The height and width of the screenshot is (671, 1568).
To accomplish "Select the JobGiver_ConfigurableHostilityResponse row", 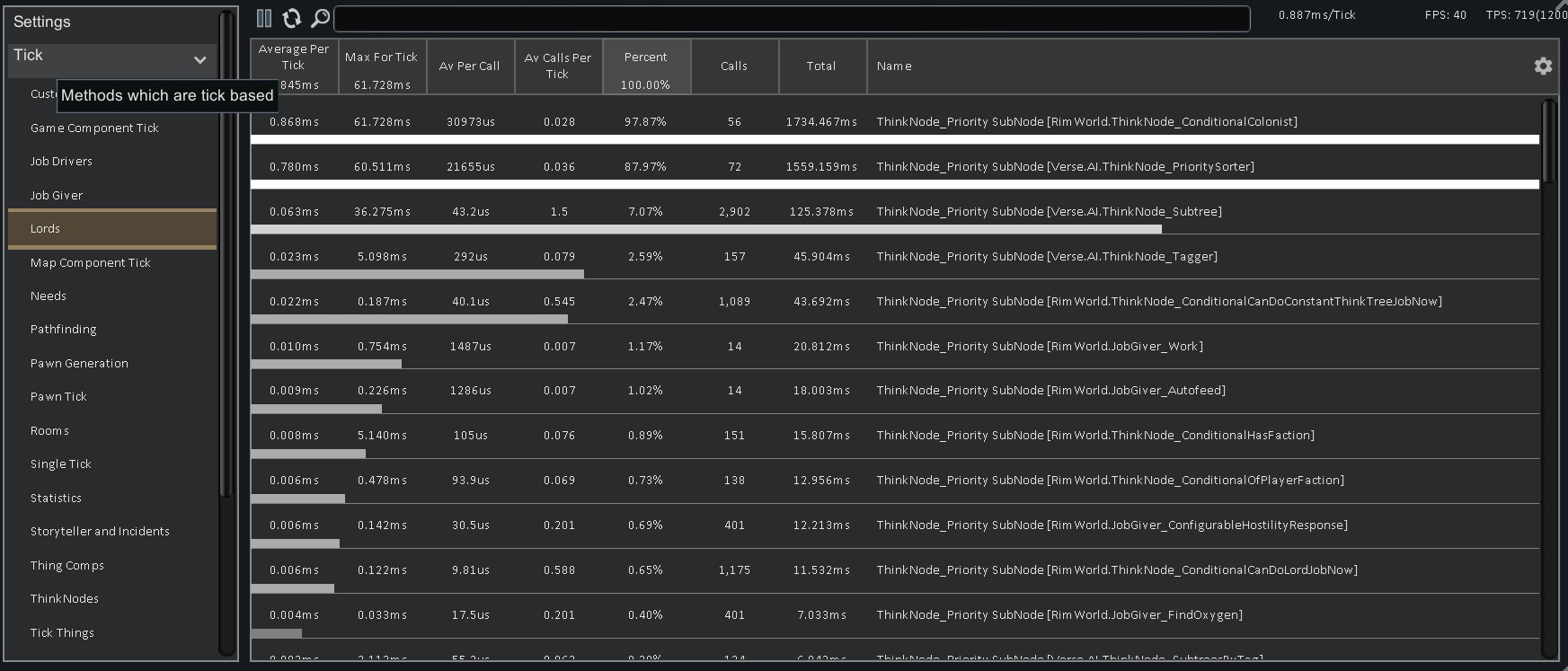I will point(895,525).
